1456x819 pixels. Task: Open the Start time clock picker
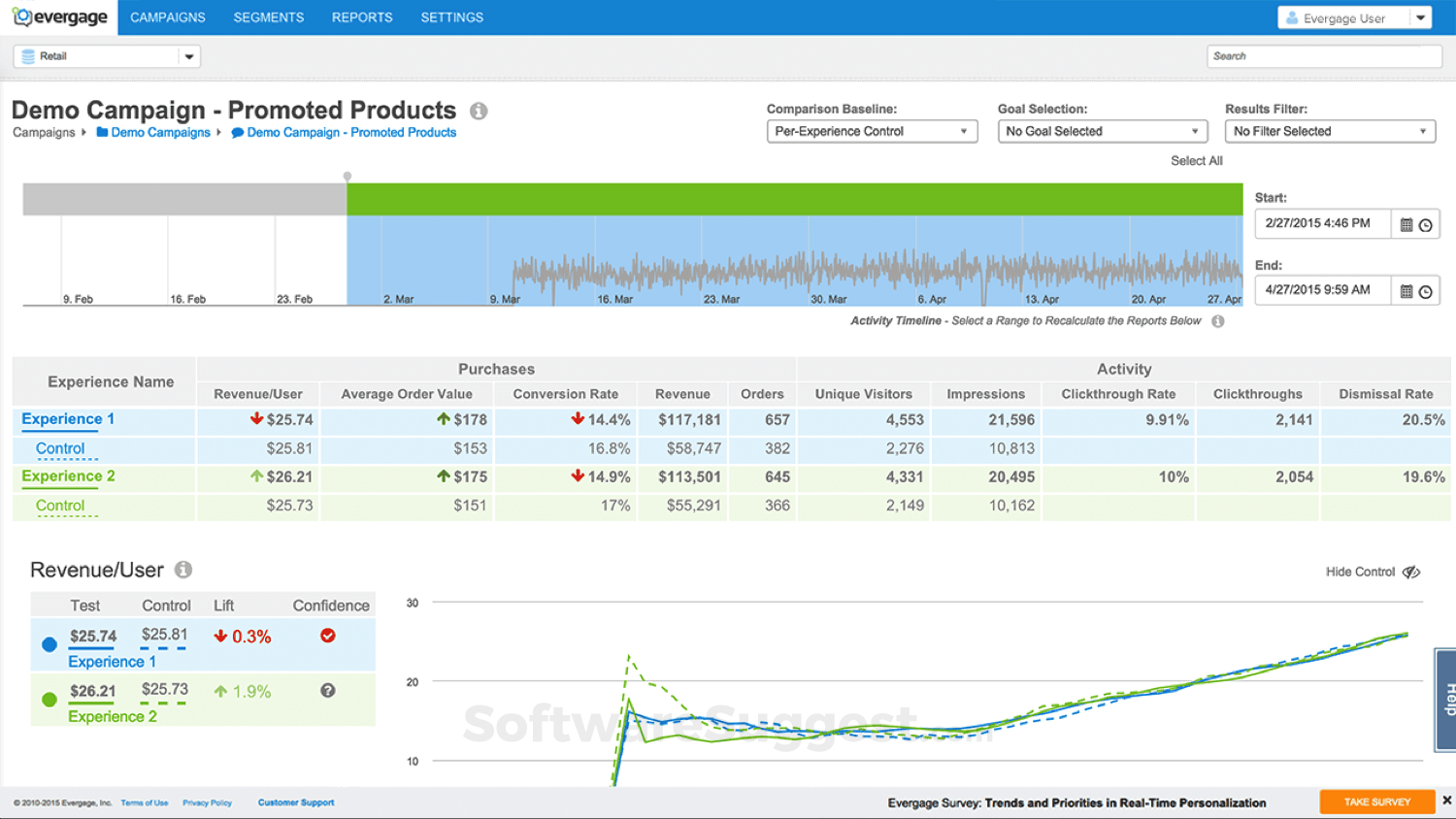[1427, 223]
